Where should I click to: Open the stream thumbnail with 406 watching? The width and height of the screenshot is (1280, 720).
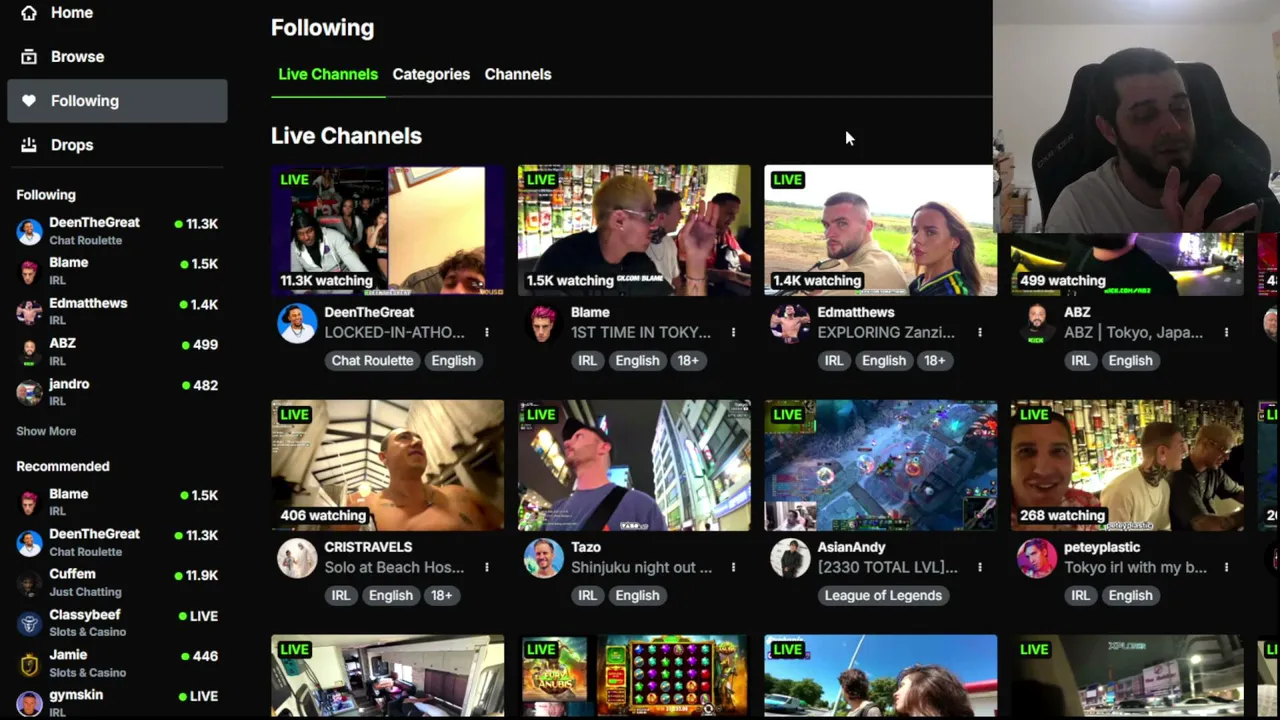(x=387, y=465)
